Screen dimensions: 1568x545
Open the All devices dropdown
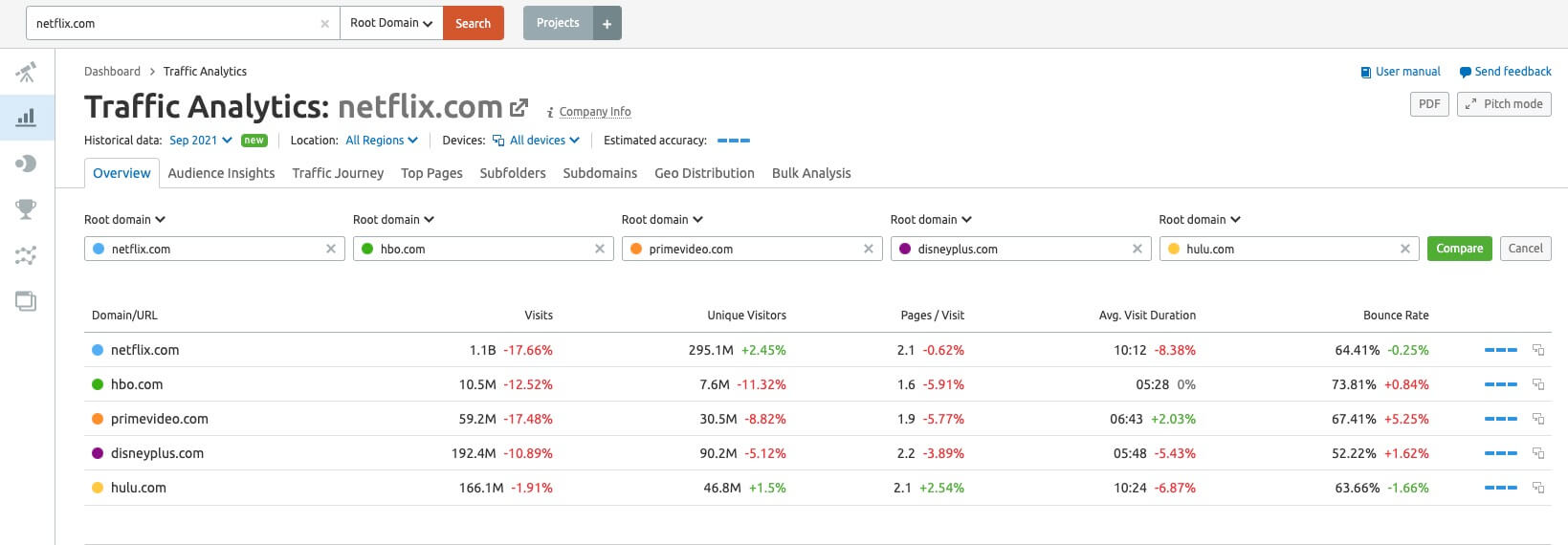(x=536, y=141)
